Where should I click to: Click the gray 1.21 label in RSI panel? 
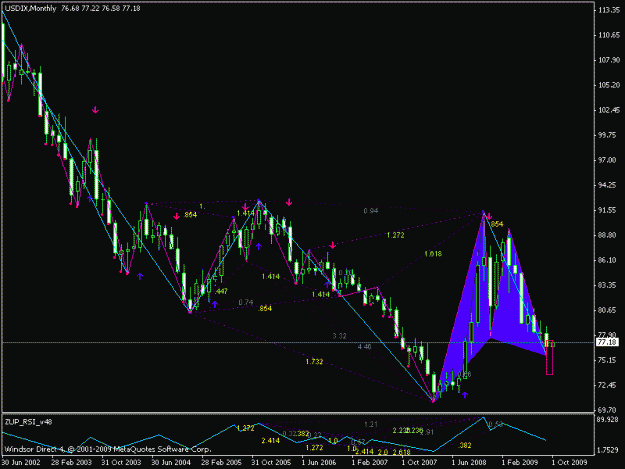(371, 424)
